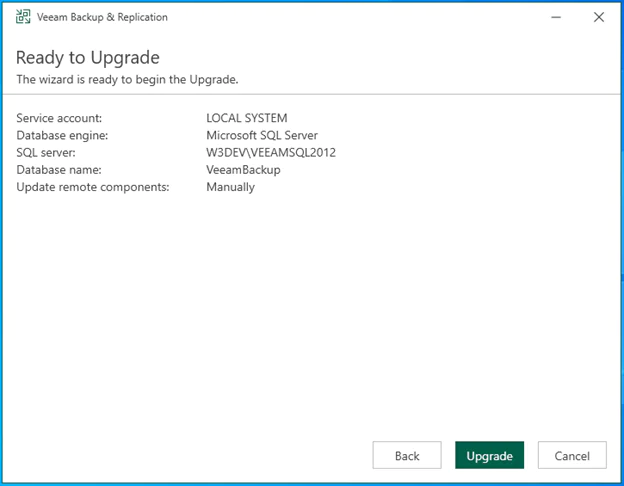Screen dimensions: 624x486
Task: Click the LOCAL SYSTEM value
Action: coord(246,118)
